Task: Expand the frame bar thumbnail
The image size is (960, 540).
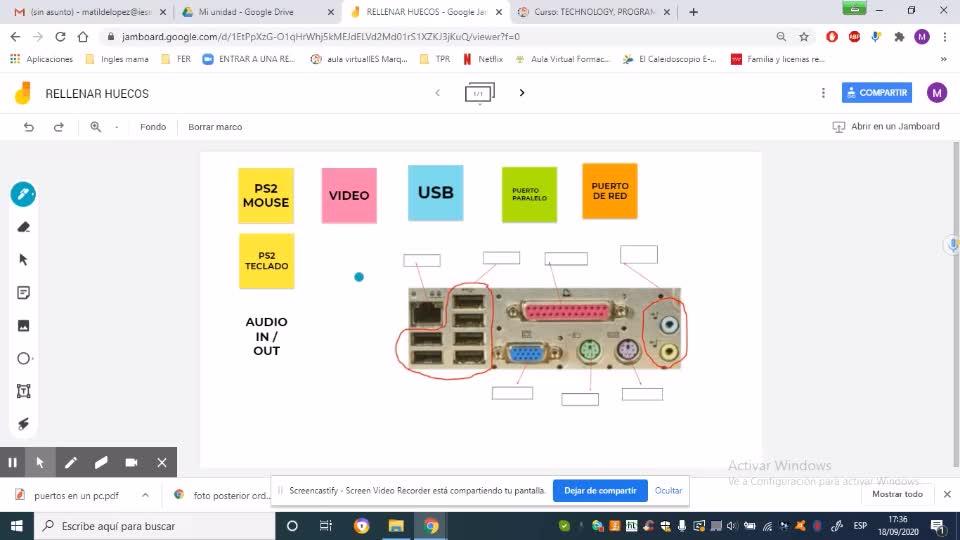Action: point(479,93)
